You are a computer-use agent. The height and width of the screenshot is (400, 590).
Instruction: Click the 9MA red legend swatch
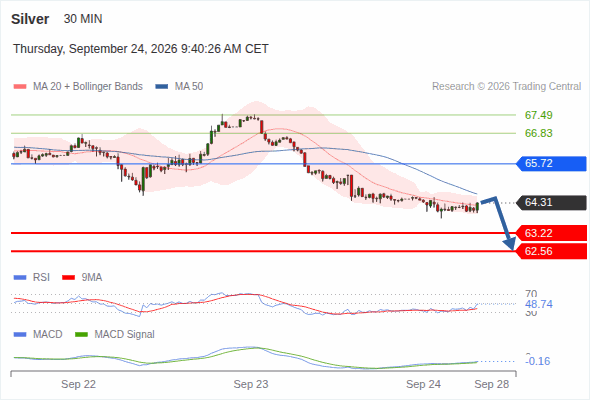click(68, 278)
